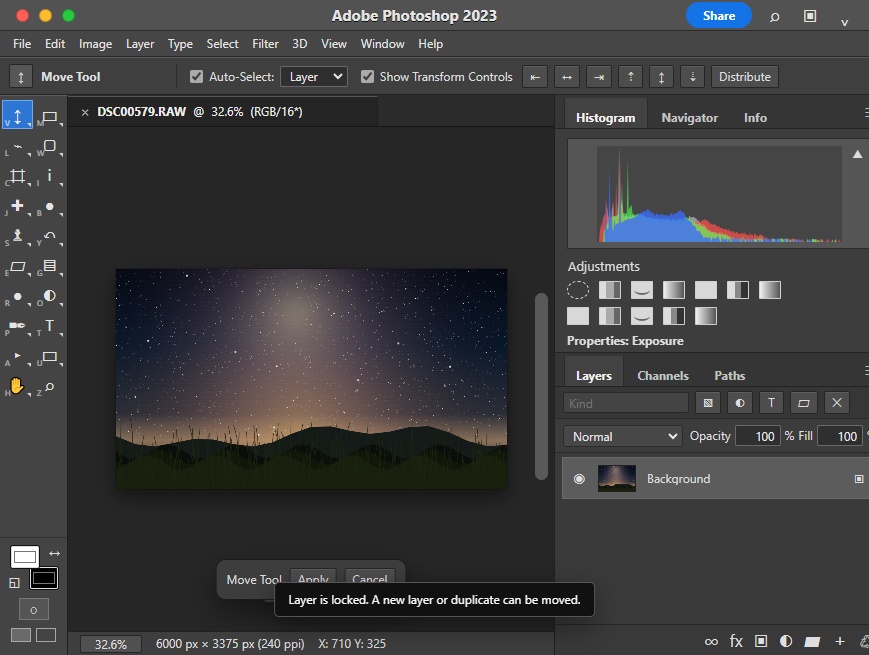
Task: Click the align bottom edges icon
Action: (692, 77)
